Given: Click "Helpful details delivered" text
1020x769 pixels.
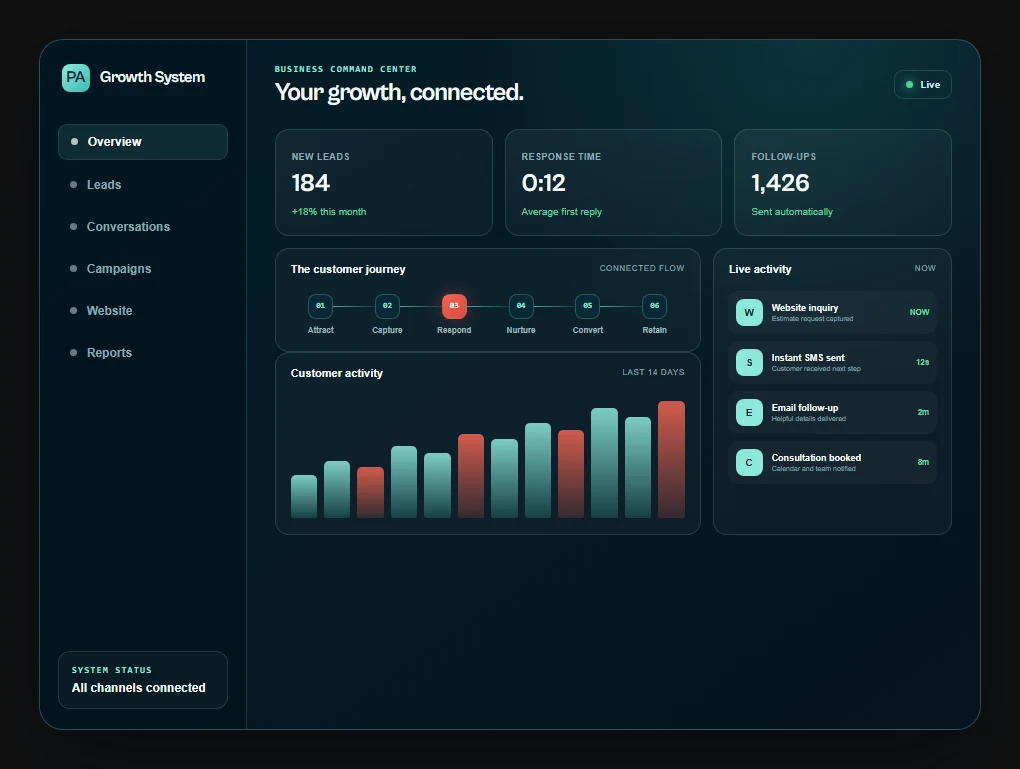Looking at the screenshot, I should coord(809,419).
